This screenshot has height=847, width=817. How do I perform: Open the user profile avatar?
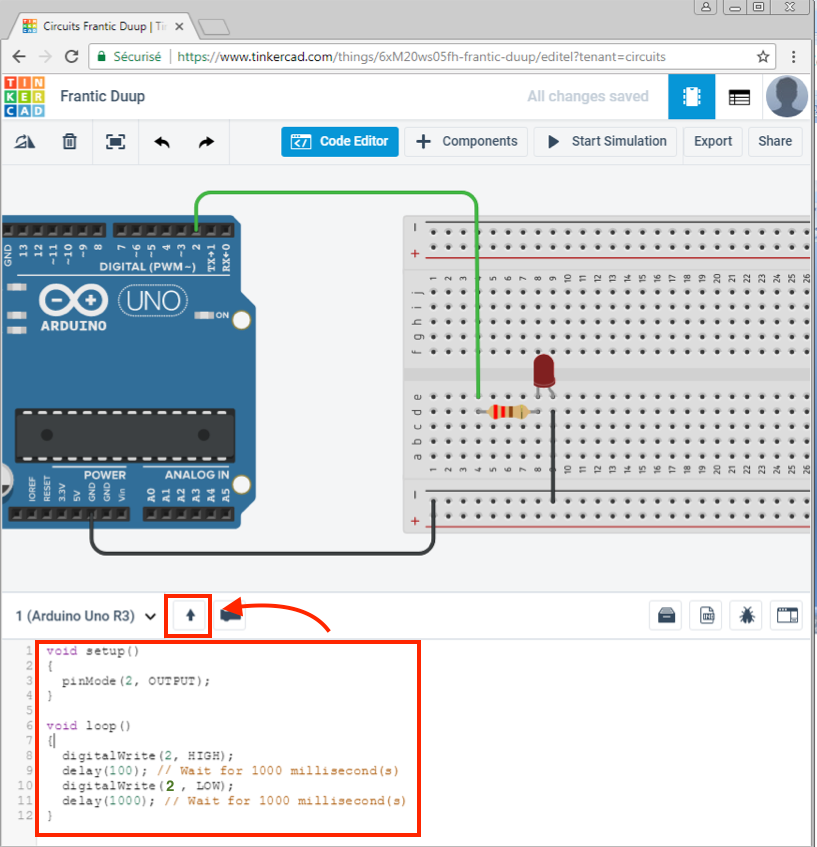click(786, 97)
